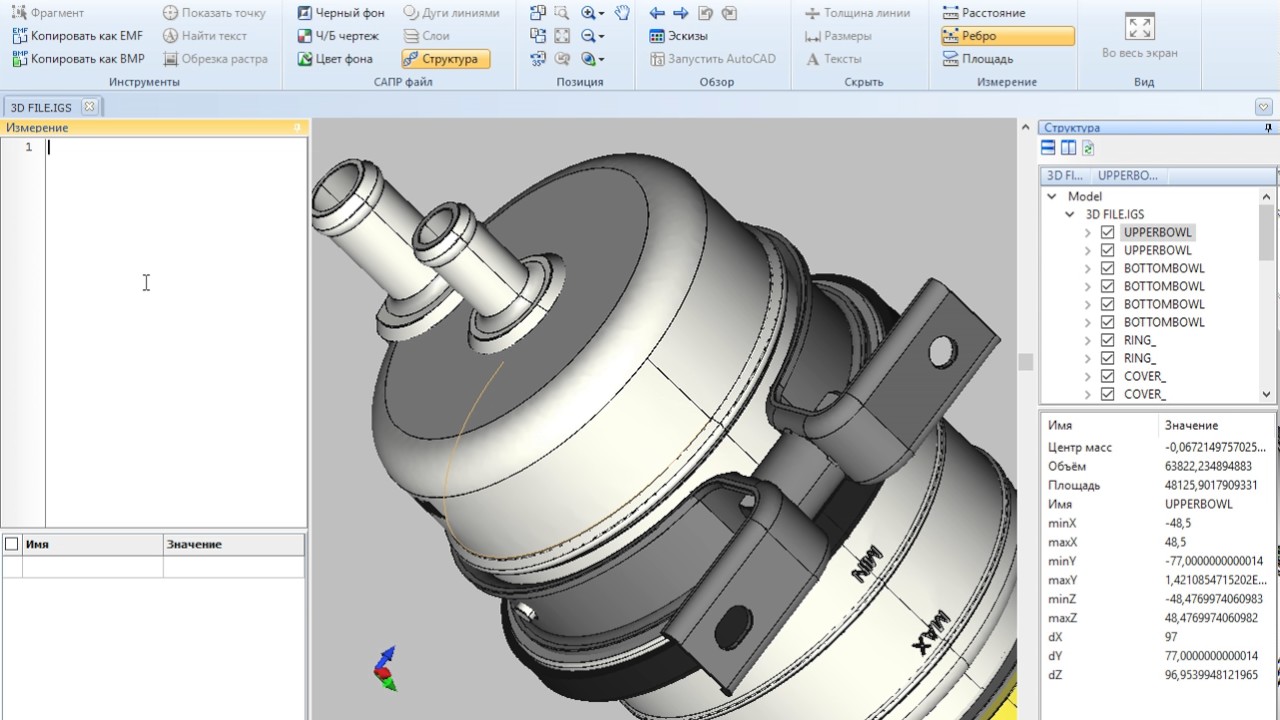
Task: Expand the first COVER_ node
Action: [x=1088, y=377]
